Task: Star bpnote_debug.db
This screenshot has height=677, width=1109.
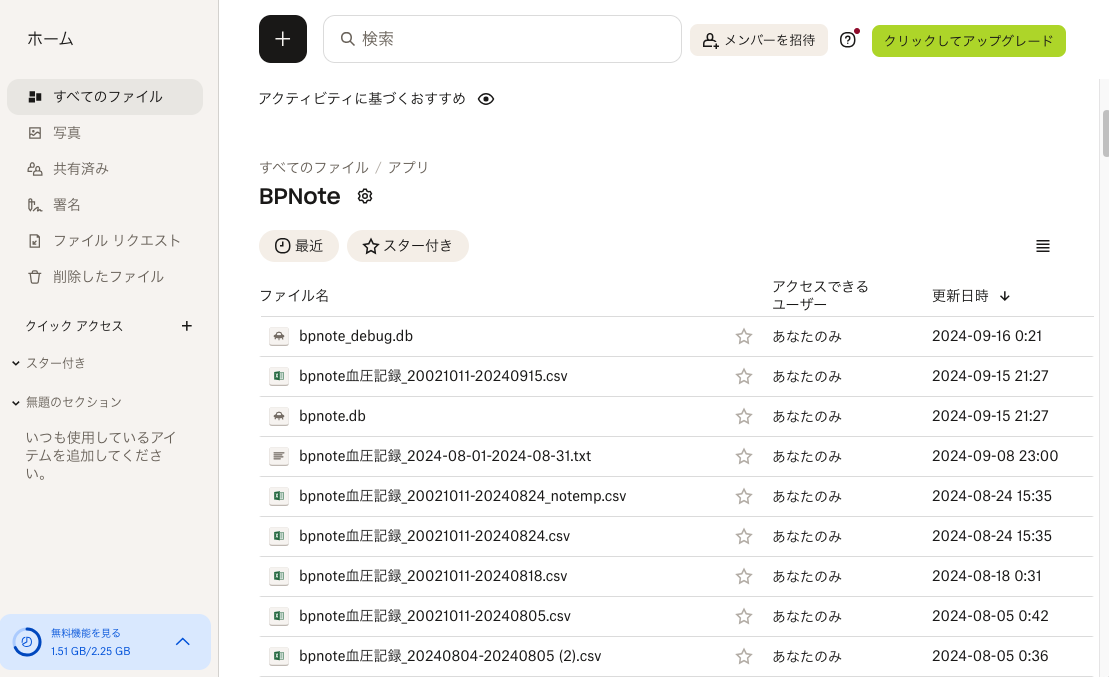Action: point(744,336)
